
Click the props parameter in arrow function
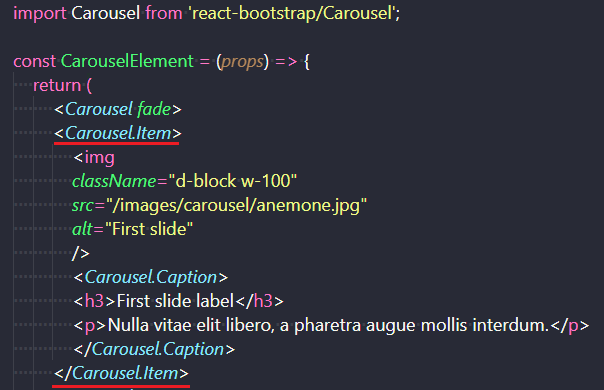242,62
